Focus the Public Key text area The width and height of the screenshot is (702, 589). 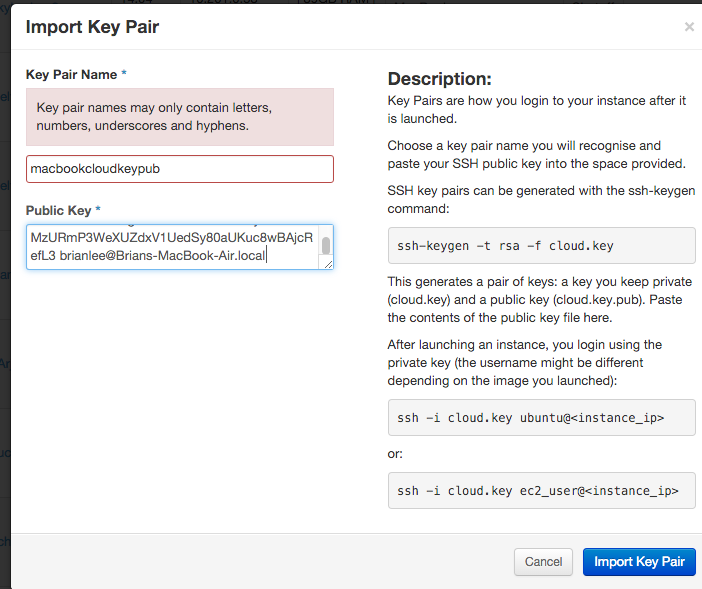click(170, 247)
